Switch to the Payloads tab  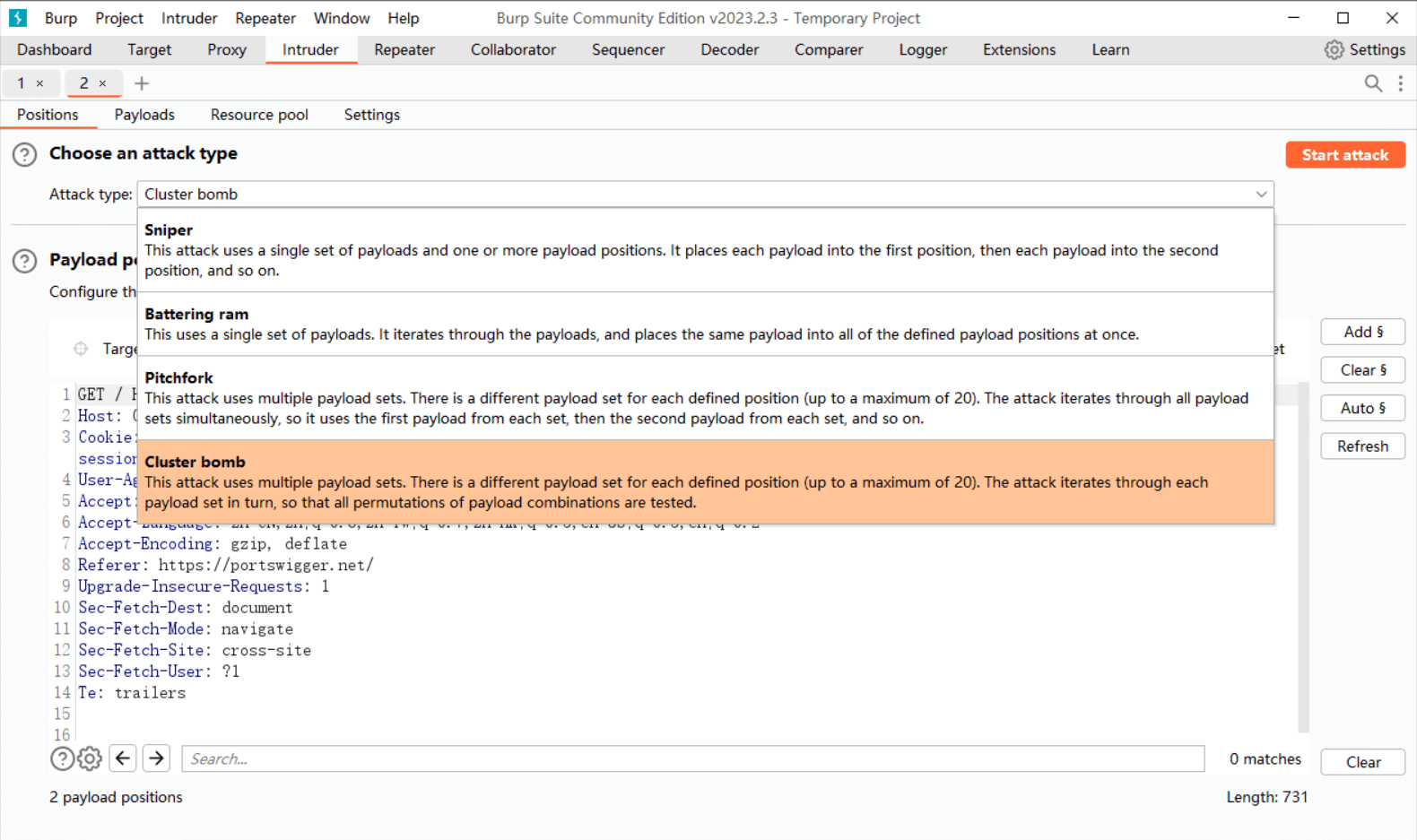(x=144, y=115)
